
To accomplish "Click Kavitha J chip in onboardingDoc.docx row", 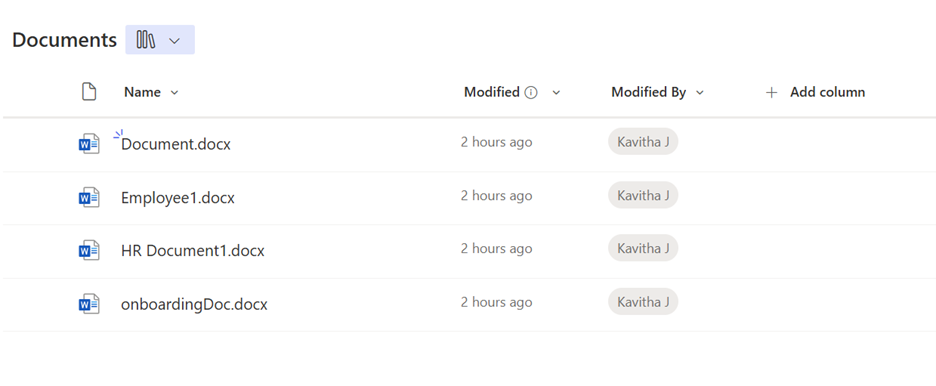I will [643, 301].
